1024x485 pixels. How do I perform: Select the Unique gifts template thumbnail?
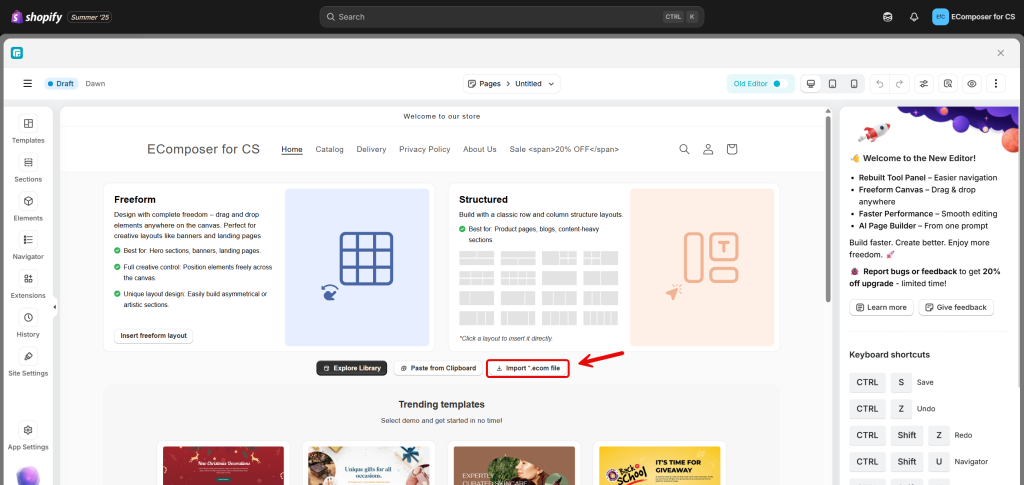coord(369,465)
